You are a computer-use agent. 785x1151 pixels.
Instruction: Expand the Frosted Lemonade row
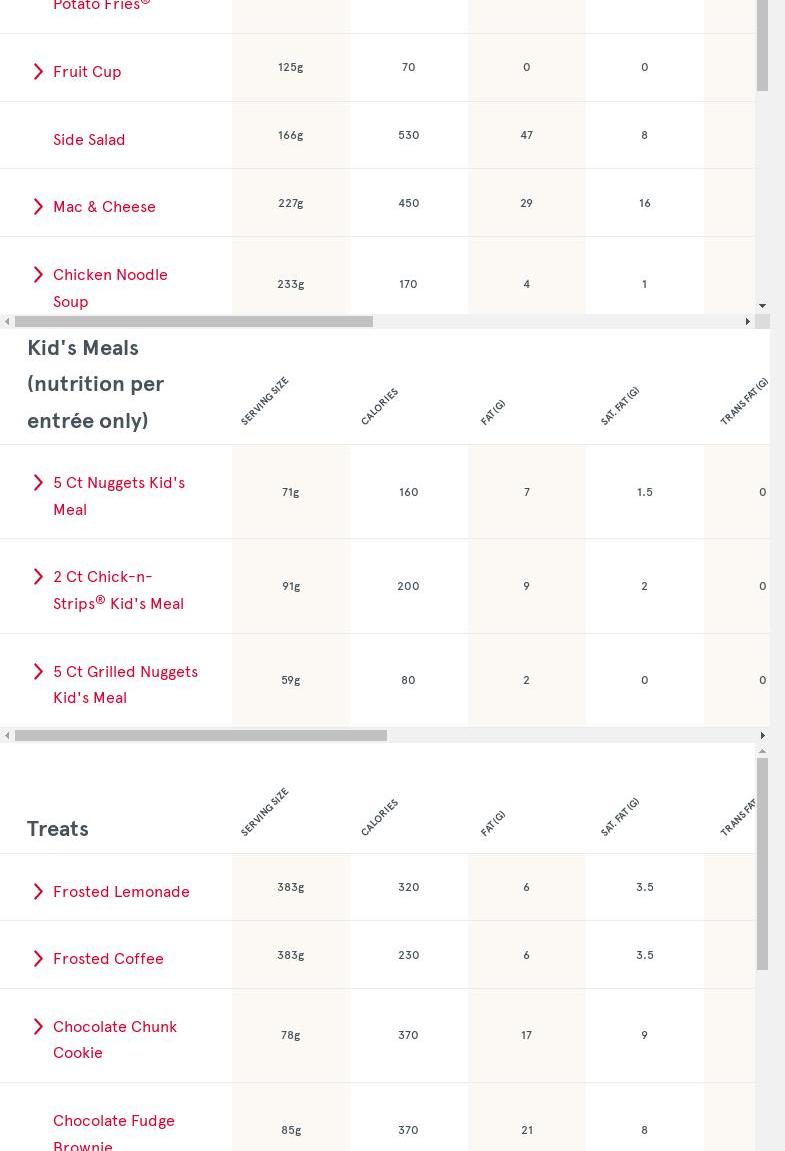coord(38,892)
